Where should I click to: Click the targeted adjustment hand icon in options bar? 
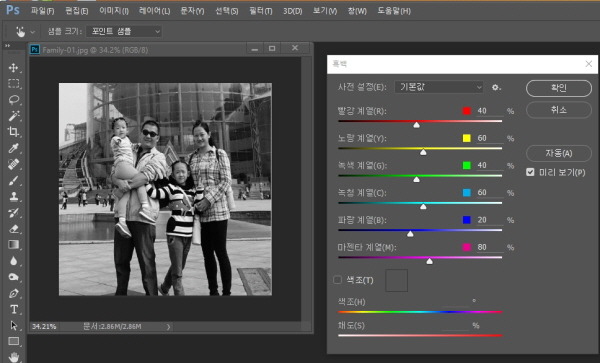click(20, 31)
